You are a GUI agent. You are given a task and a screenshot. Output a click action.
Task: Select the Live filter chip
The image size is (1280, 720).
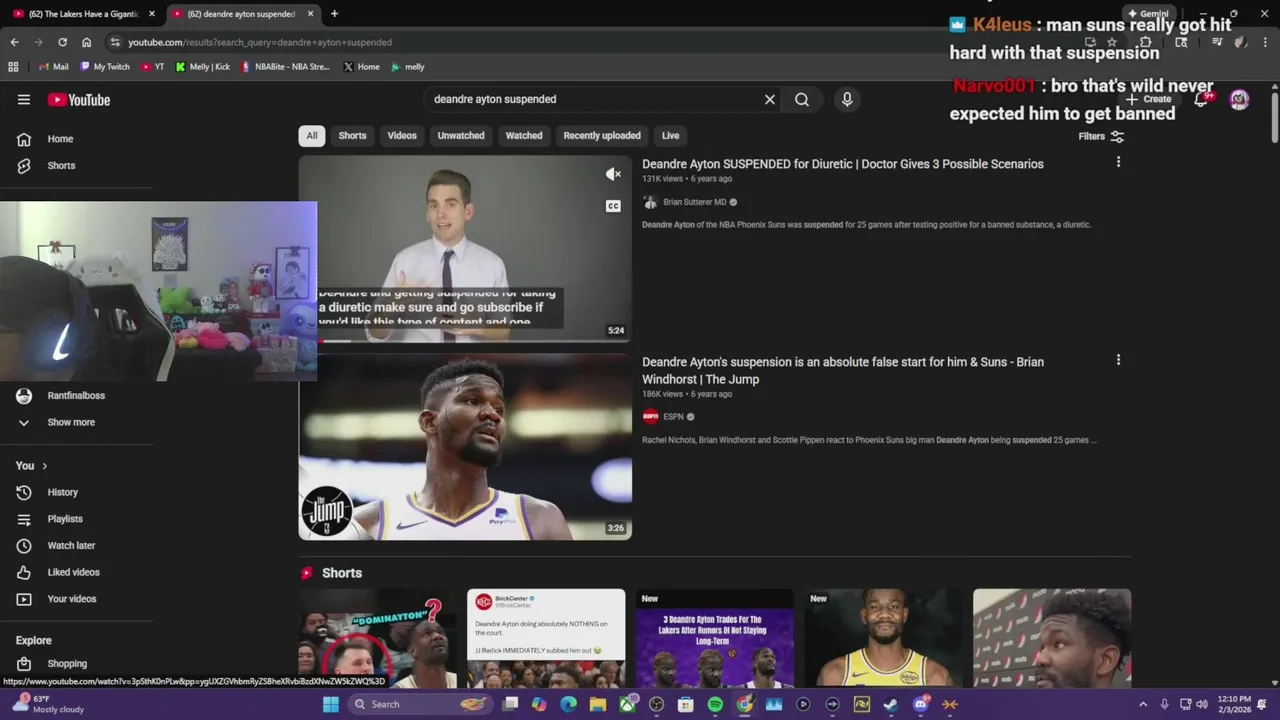670,135
